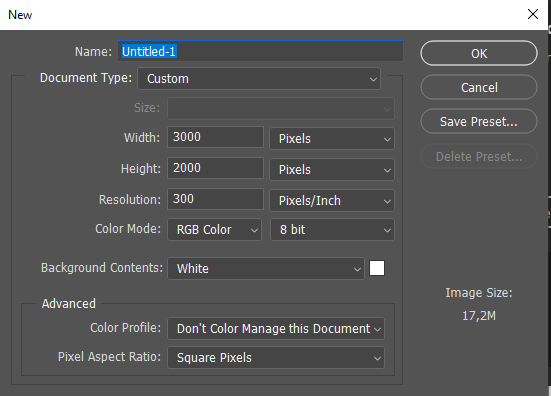The width and height of the screenshot is (551, 396).
Task: Open the RGB Color mode dropdown
Action: click(214, 230)
